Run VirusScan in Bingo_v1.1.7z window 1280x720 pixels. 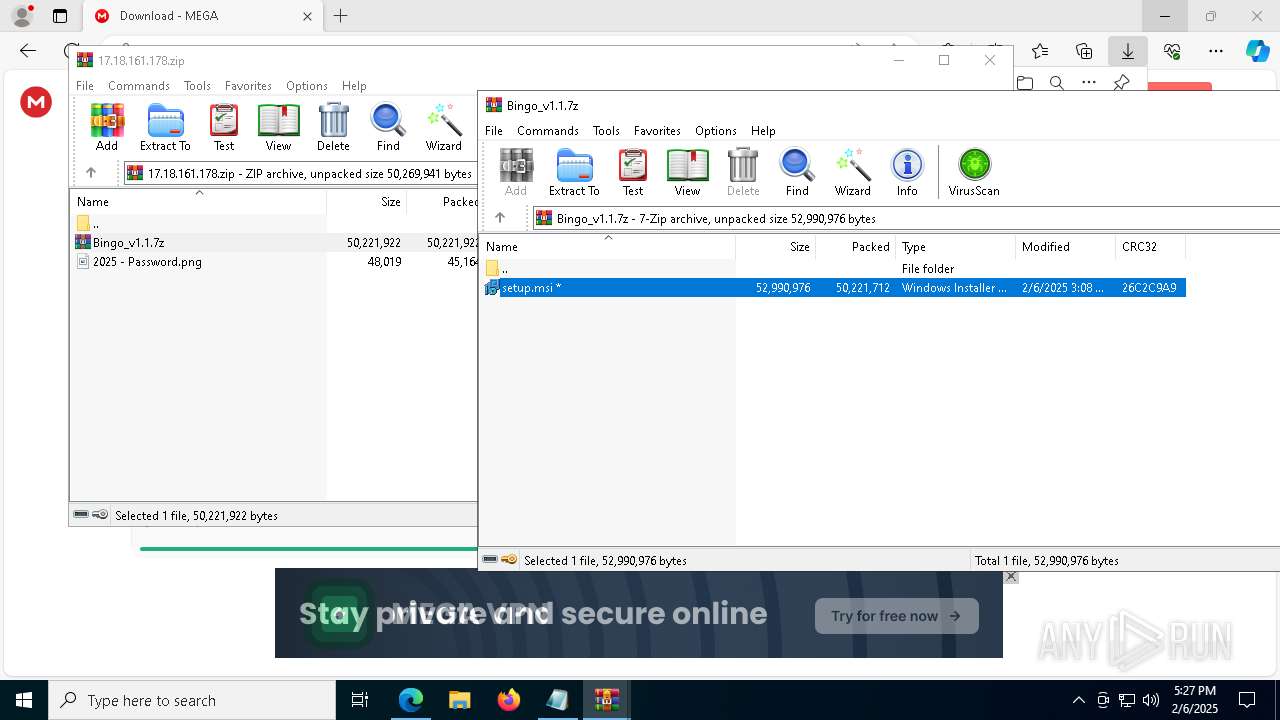(974, 172)
